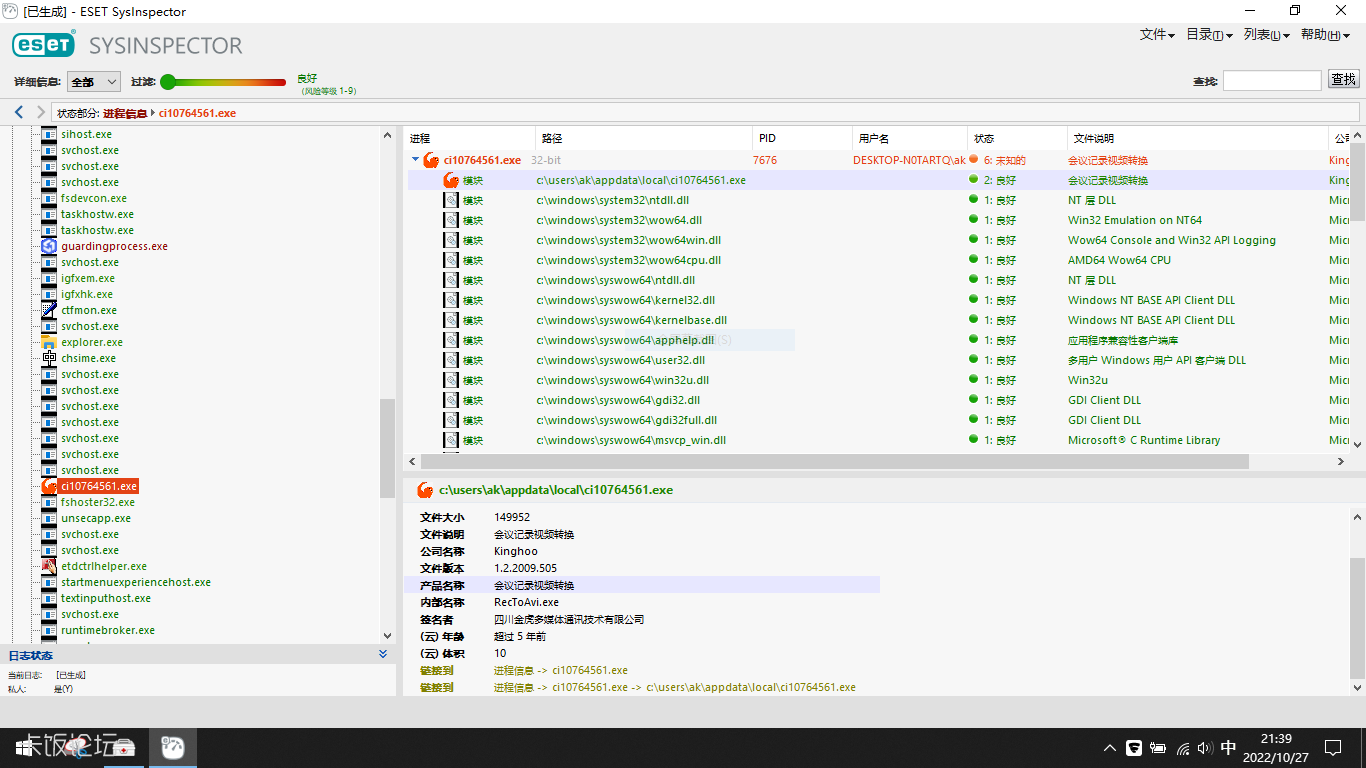Select textinputhost.exe in the process tree
This screenshot has width=1366, height=768.
point(105,598)
